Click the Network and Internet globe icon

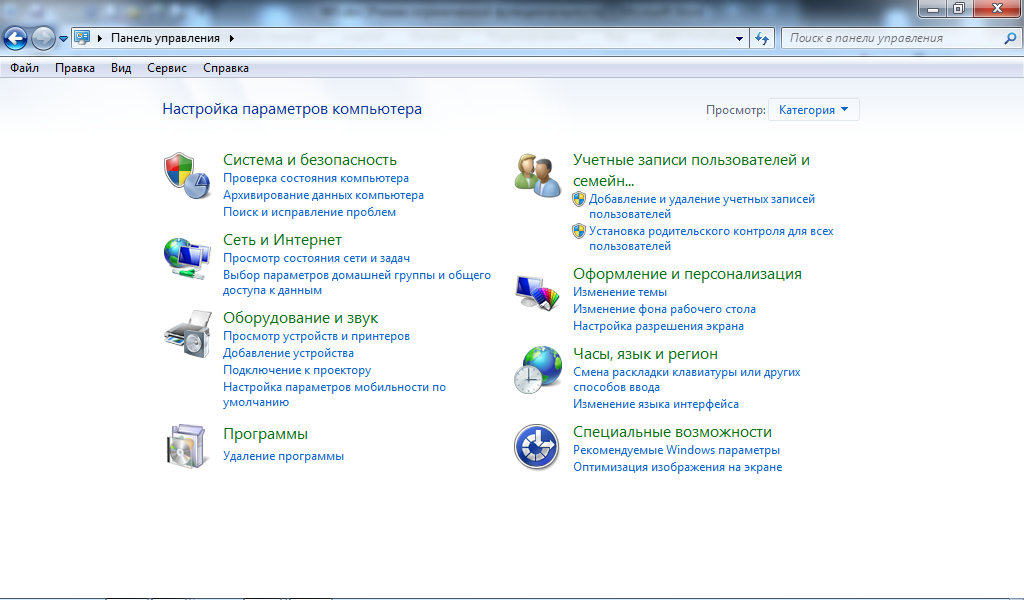187,258
